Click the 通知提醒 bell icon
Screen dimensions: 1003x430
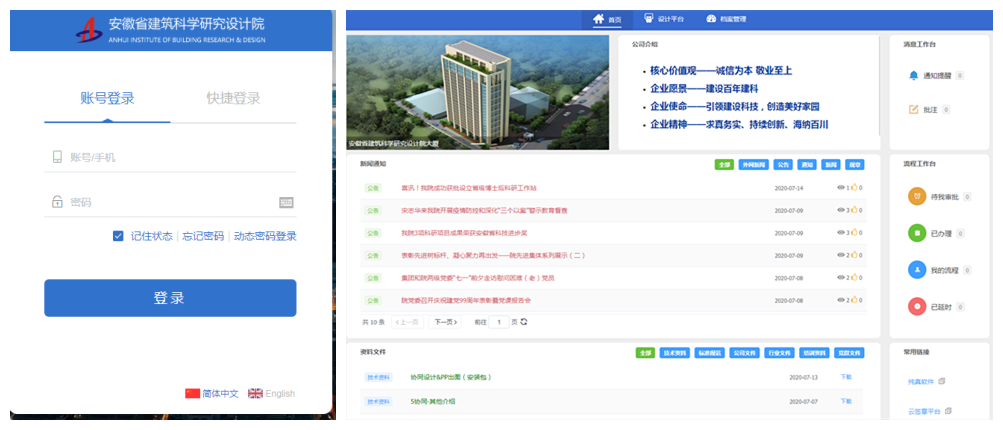[912, 75]
